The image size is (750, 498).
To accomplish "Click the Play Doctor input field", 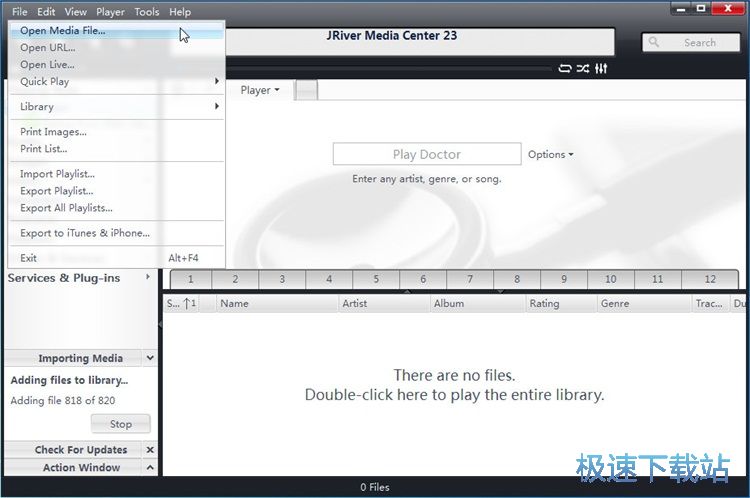I will click(x=427, y=154).
